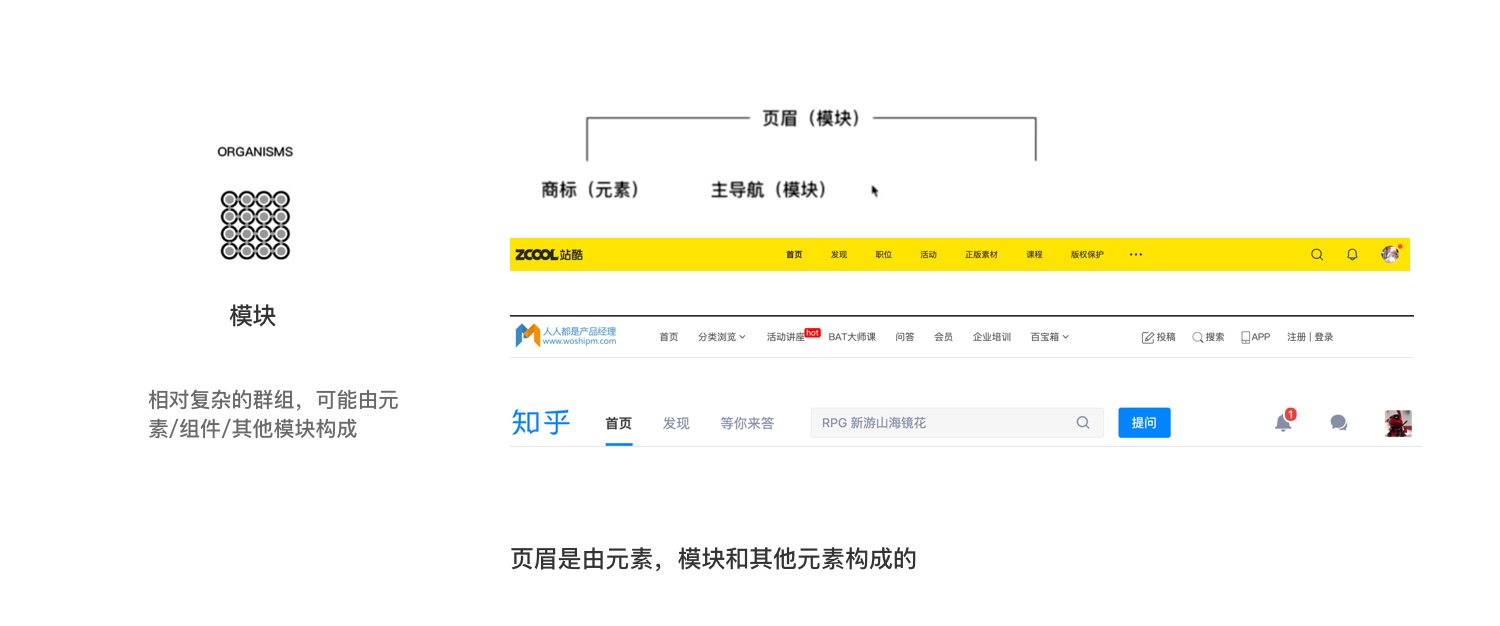Click the ZCOOL user avatar
Image resolution: width=1500 pixels, height=626 pixels.
pos(1391,254)
